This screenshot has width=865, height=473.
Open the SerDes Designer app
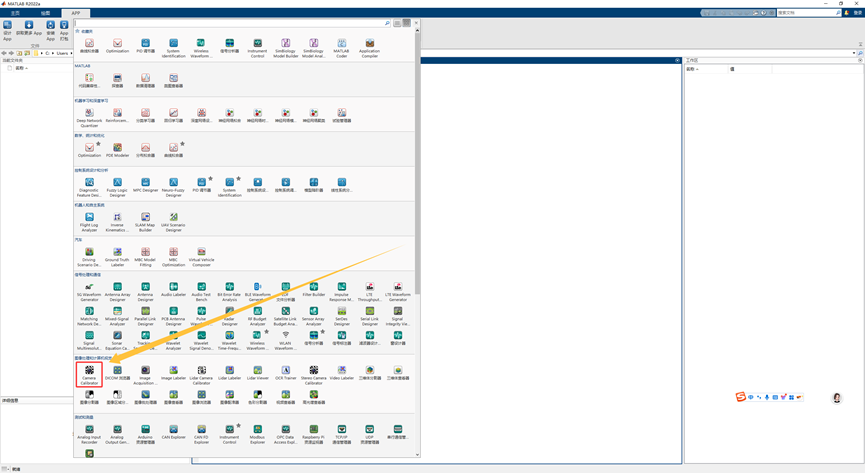point(341,315)
